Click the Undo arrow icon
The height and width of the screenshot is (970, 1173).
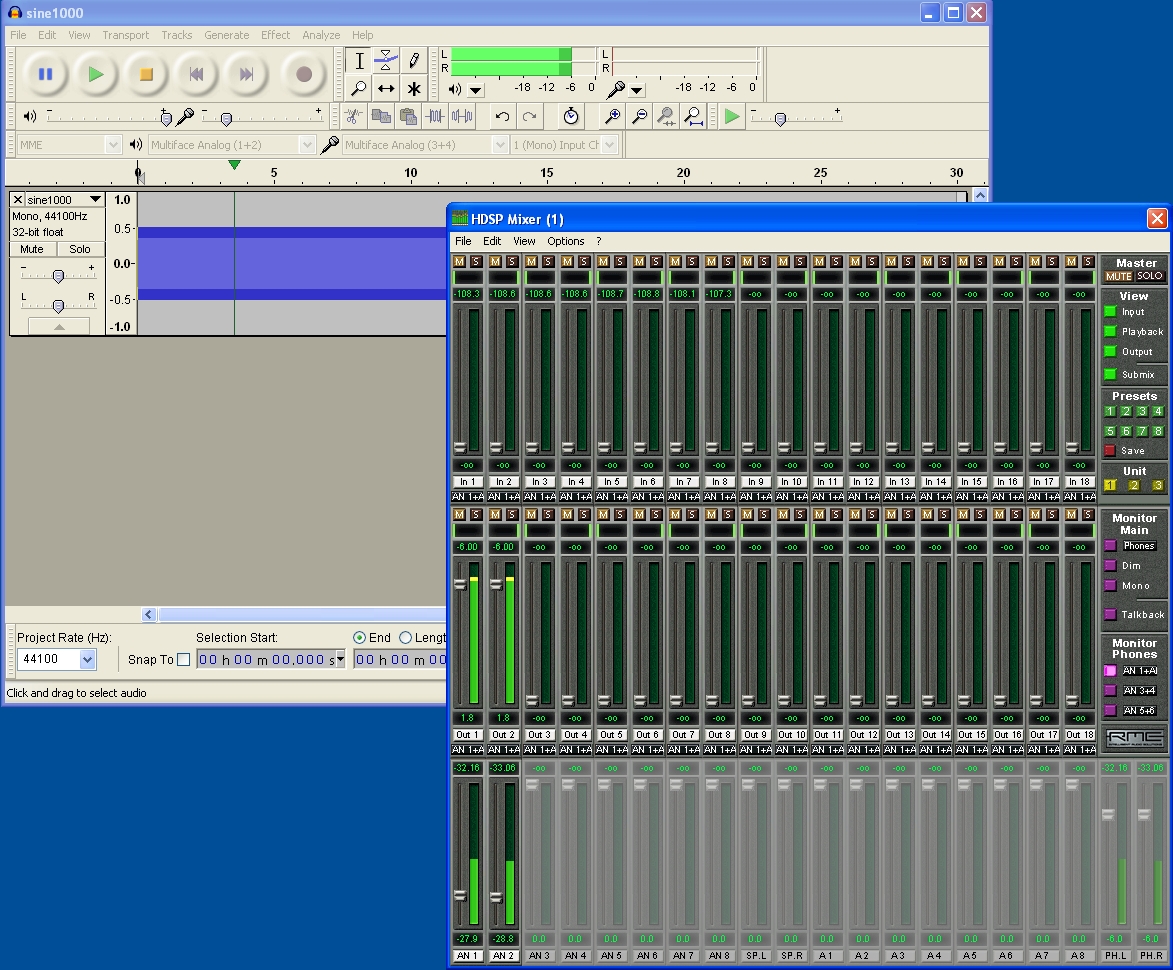click(x=503, y=116)
